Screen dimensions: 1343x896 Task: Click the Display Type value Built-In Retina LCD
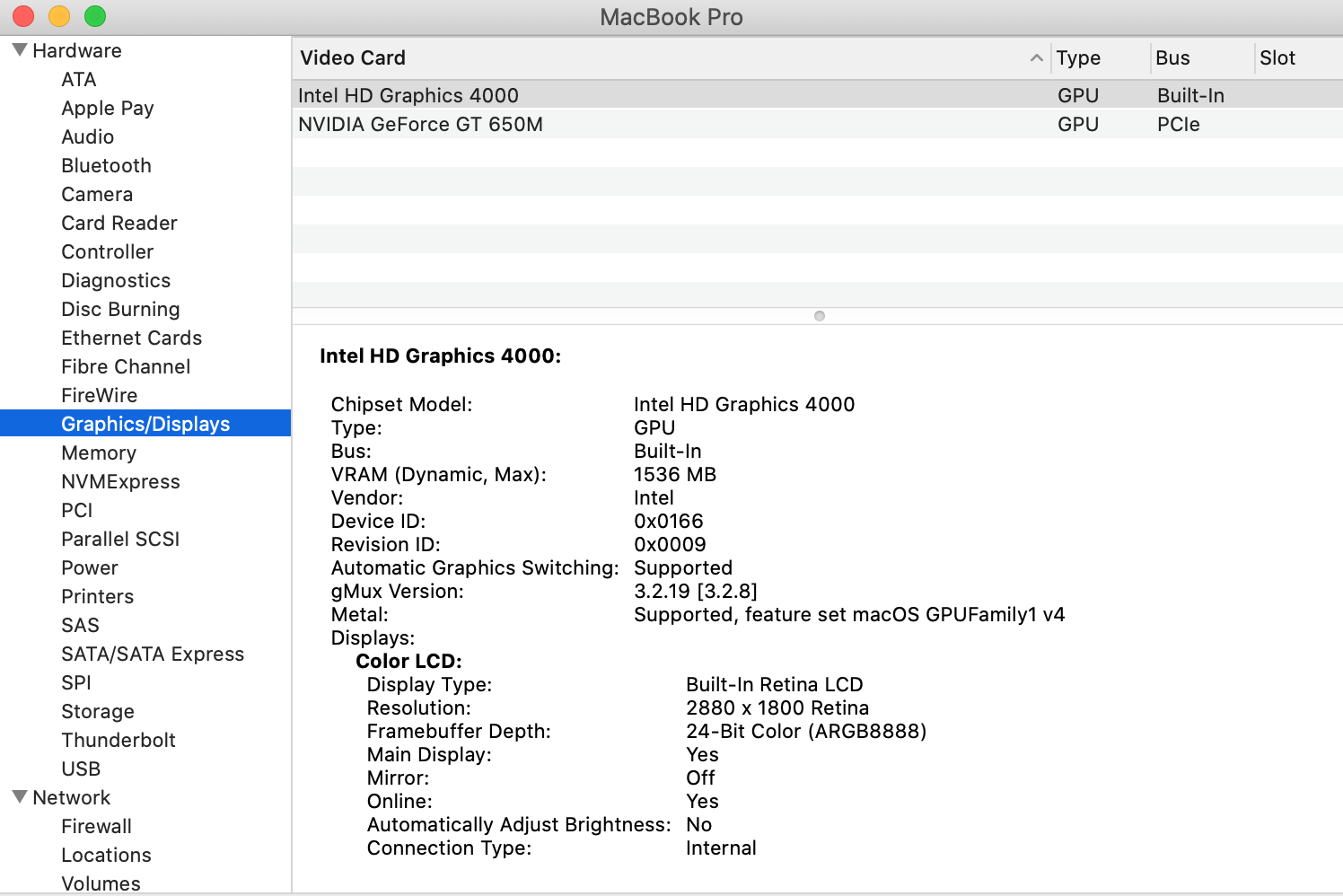(775, 684)
